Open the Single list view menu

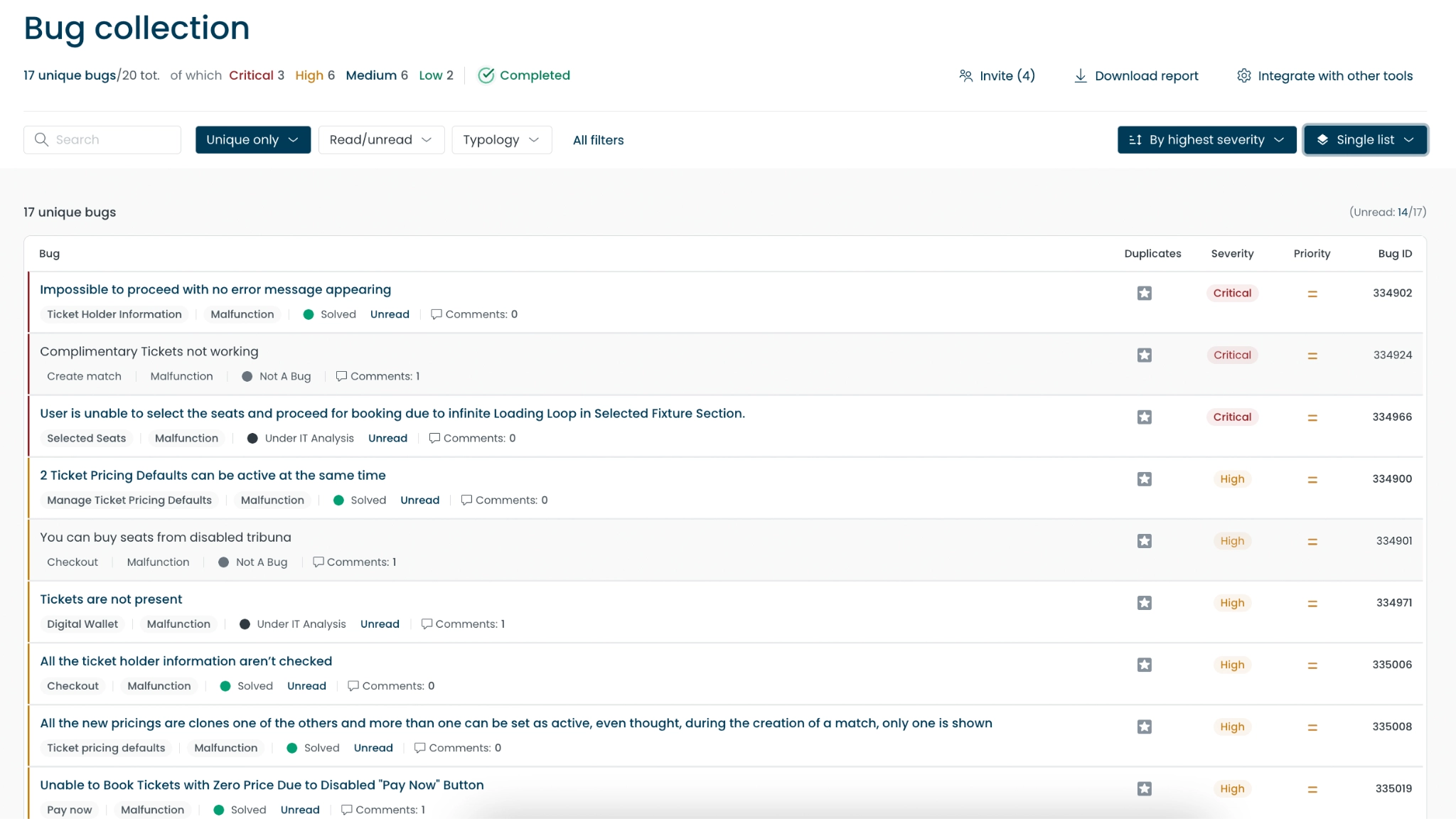1365,139
